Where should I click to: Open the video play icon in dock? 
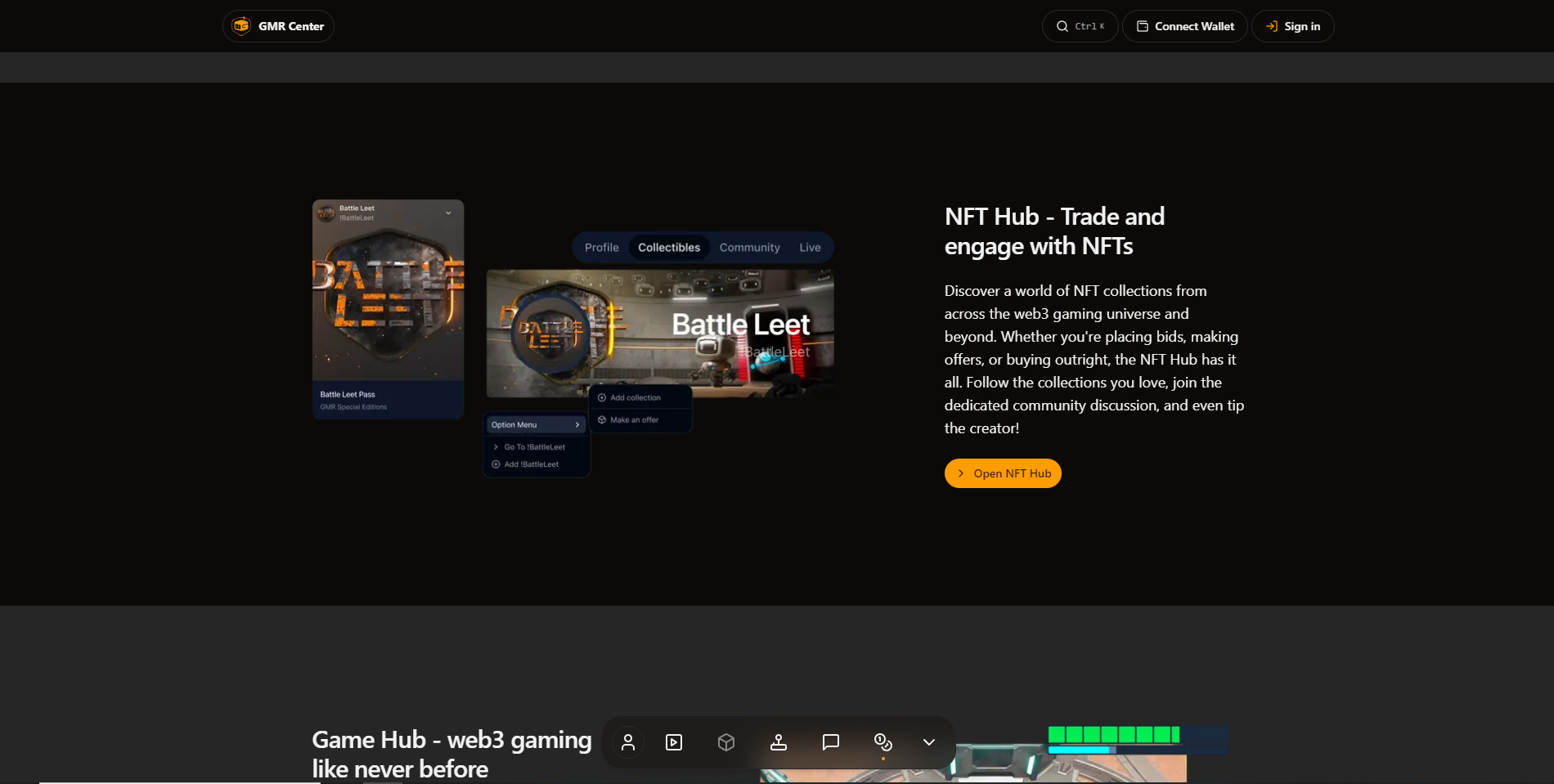(674, 742)
